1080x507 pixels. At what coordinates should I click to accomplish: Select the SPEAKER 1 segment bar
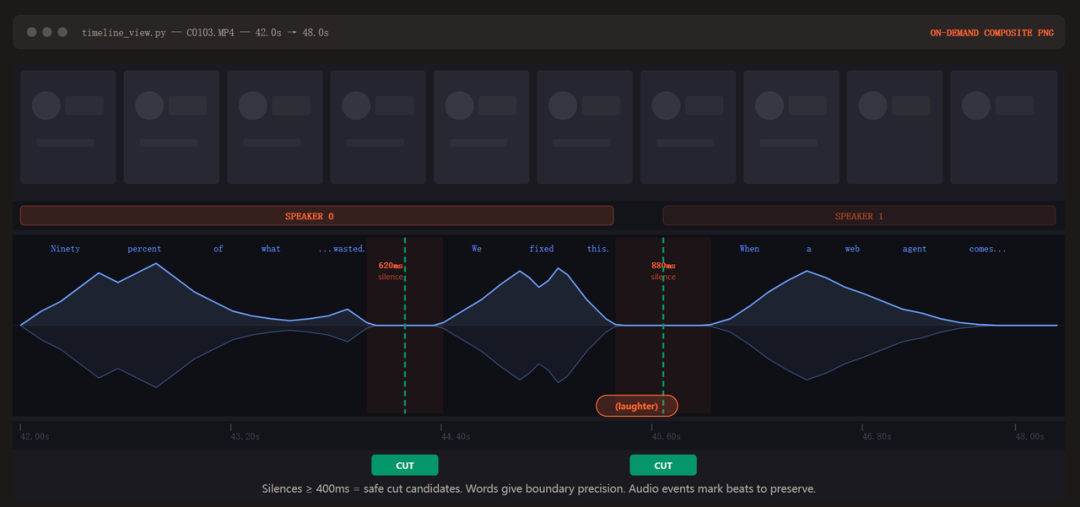(859, 216)
